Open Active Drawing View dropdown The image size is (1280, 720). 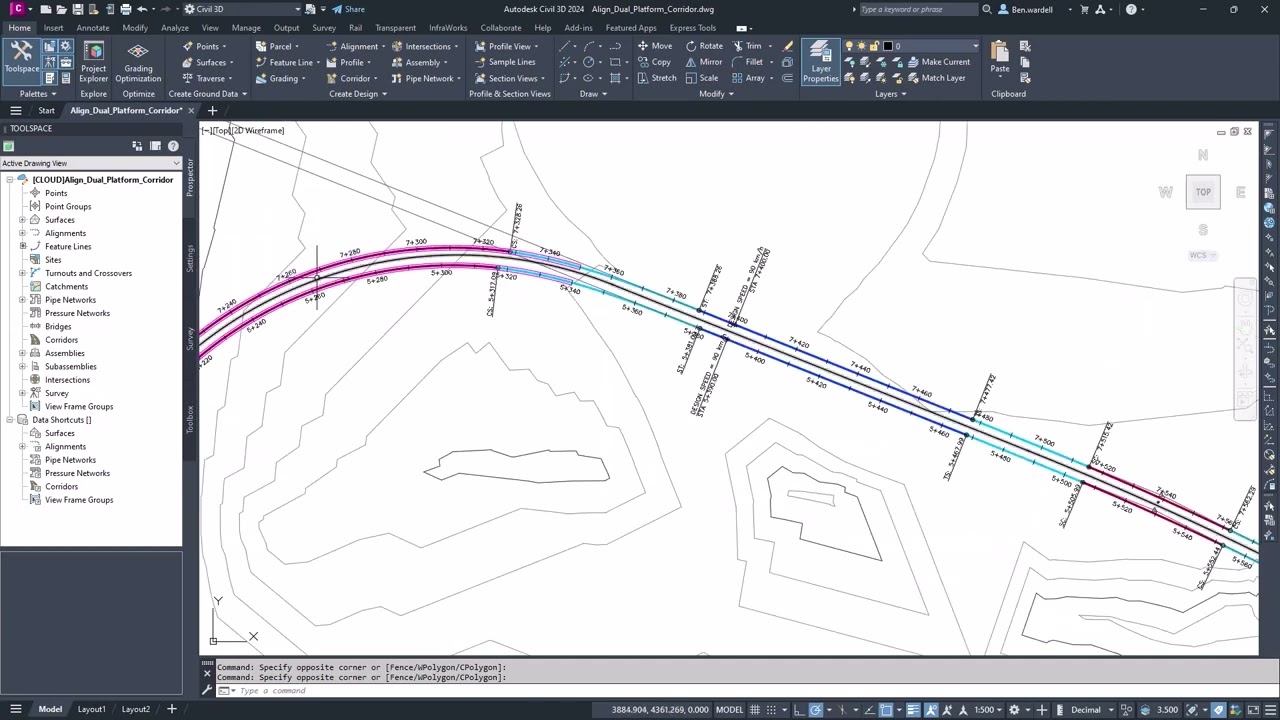coord(91,163)
